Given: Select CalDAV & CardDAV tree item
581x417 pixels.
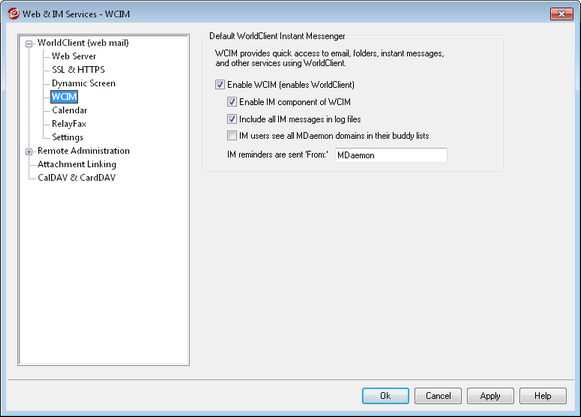Looking at the screenshot, I should (77, 178).
